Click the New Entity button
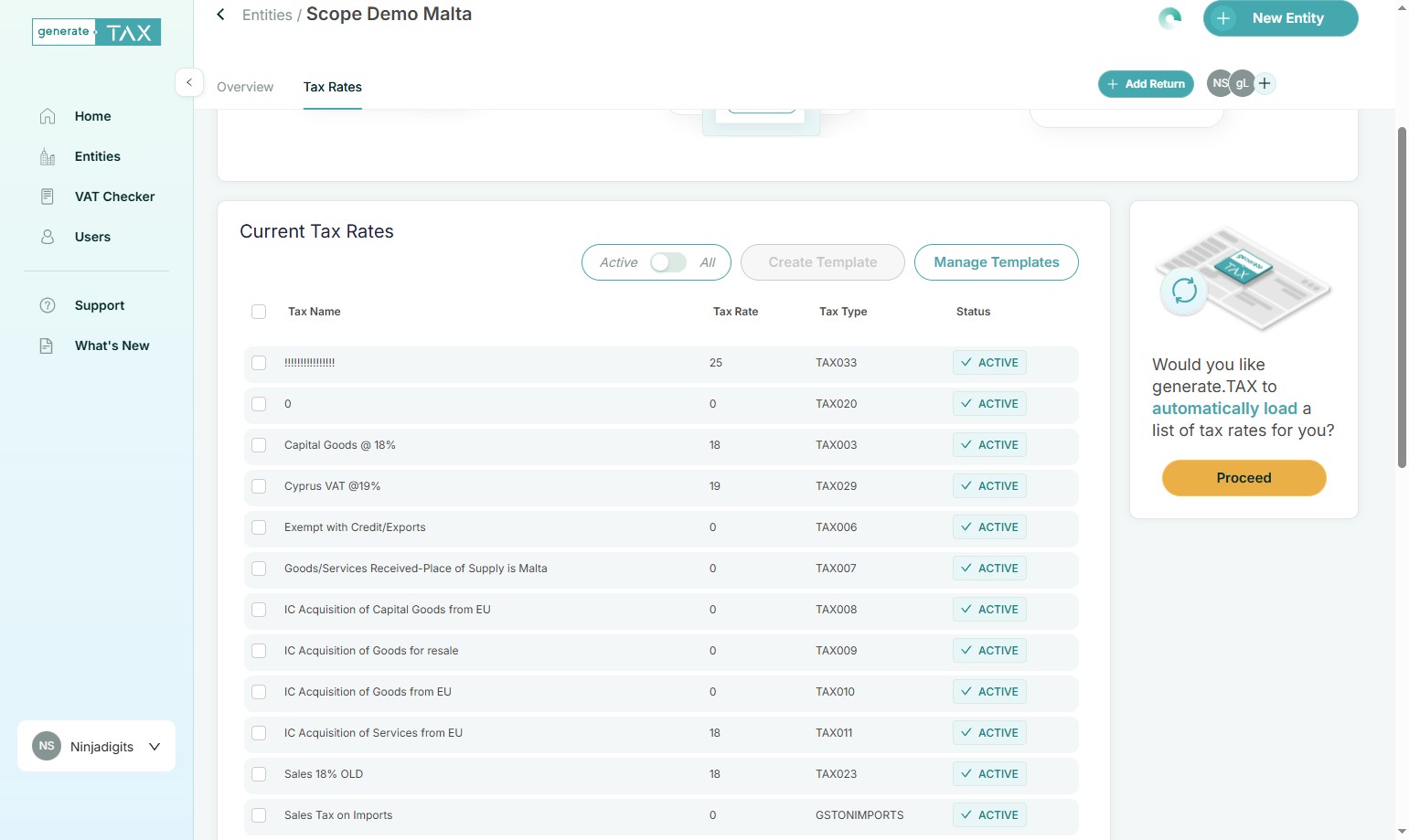 (x=1280, y=18)
